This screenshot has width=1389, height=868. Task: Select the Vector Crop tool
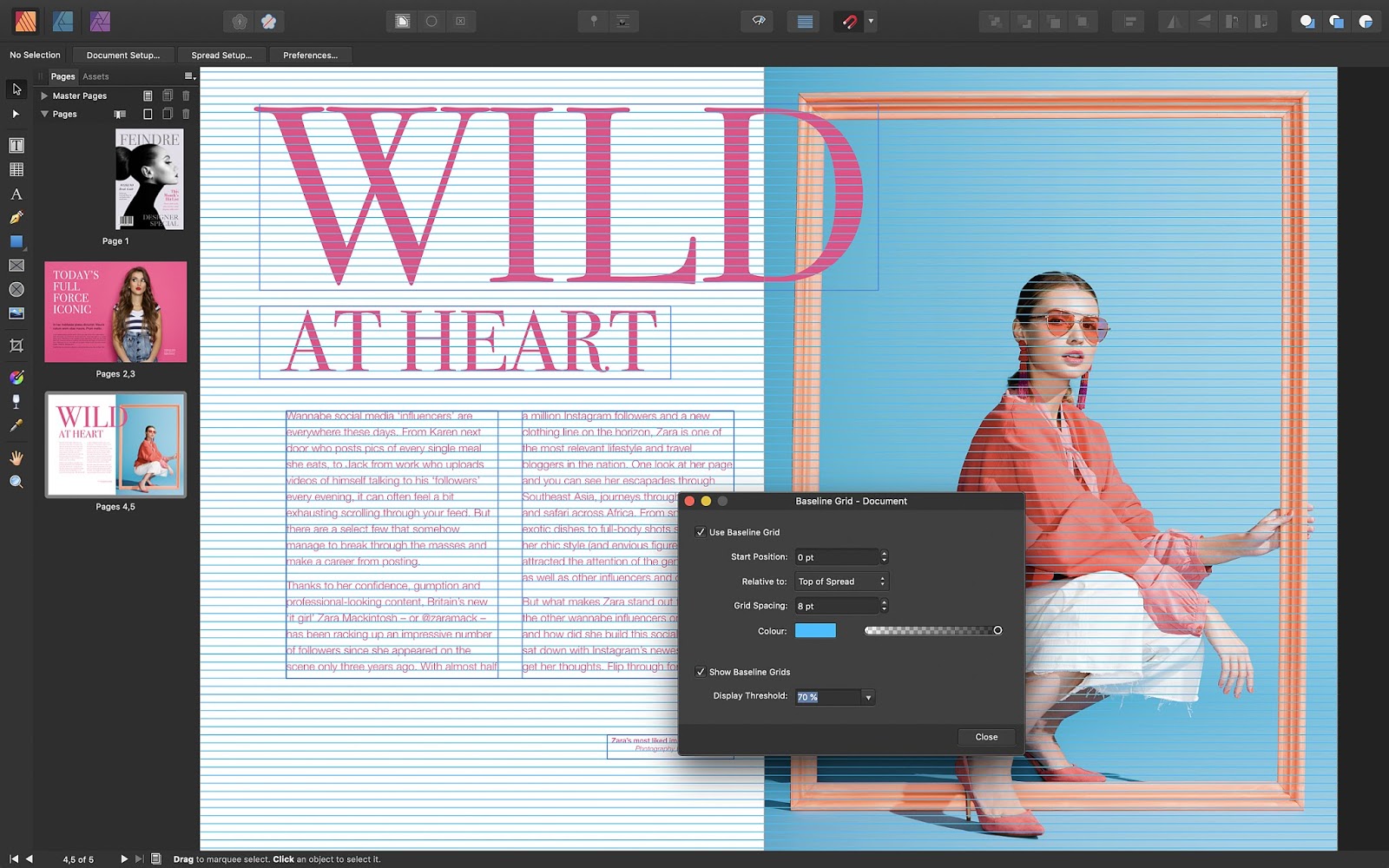(x=16, y=345)
